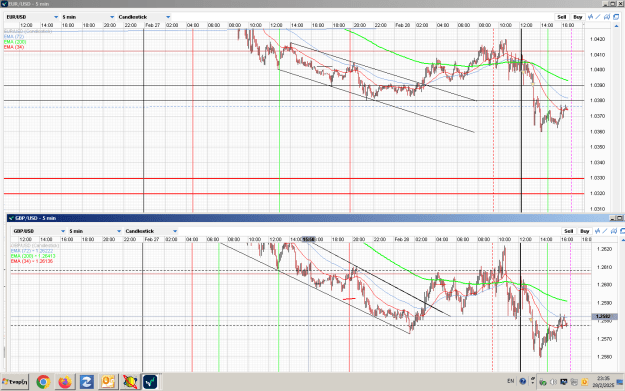
Task: Click the orange update tray icon
Action: (x=584, y=382)
